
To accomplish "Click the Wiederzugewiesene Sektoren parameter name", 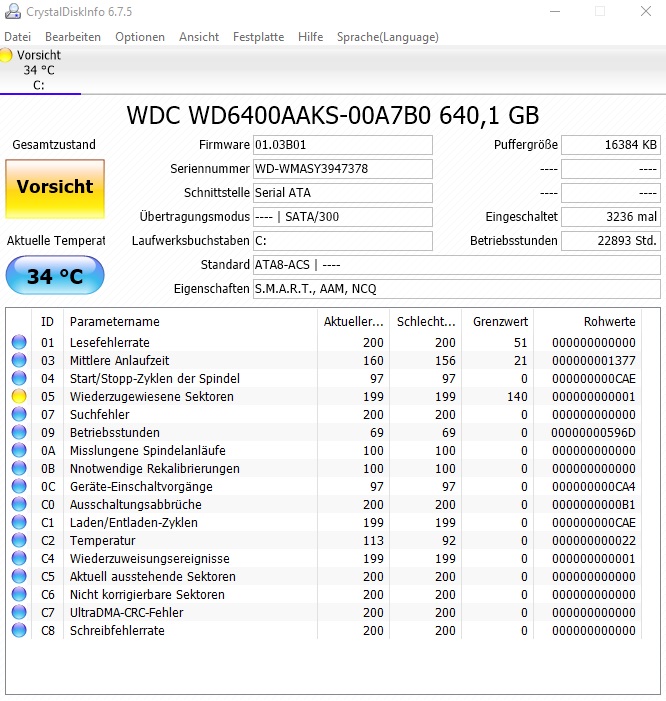I will 152,397.
